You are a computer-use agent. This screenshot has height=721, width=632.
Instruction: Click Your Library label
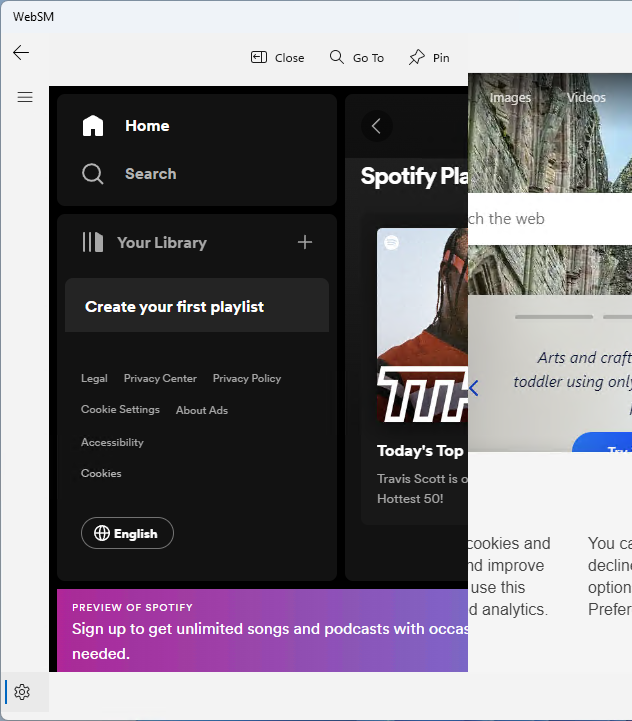point(162,242)
